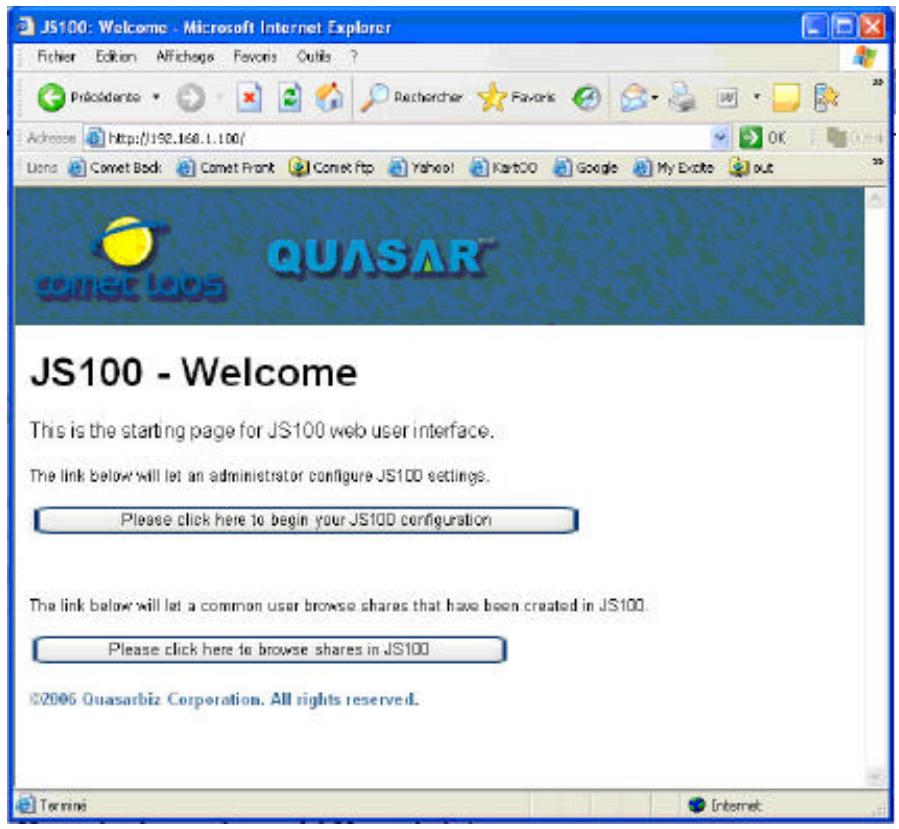
Task: Open the Yahoo! bookmark link
Action: pyautogui.click(x=421, y=168)
